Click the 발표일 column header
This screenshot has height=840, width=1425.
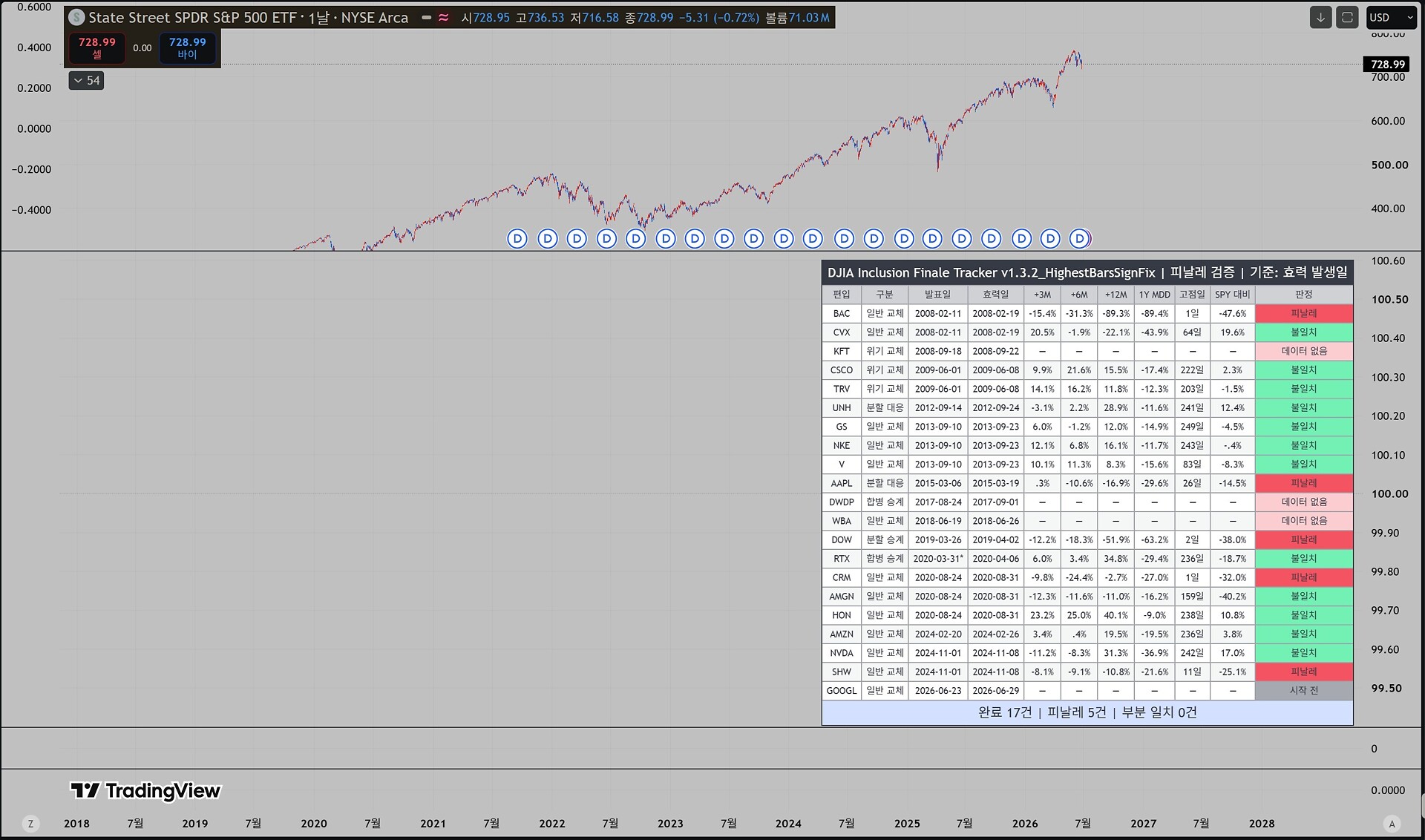[x=938, y=295]
